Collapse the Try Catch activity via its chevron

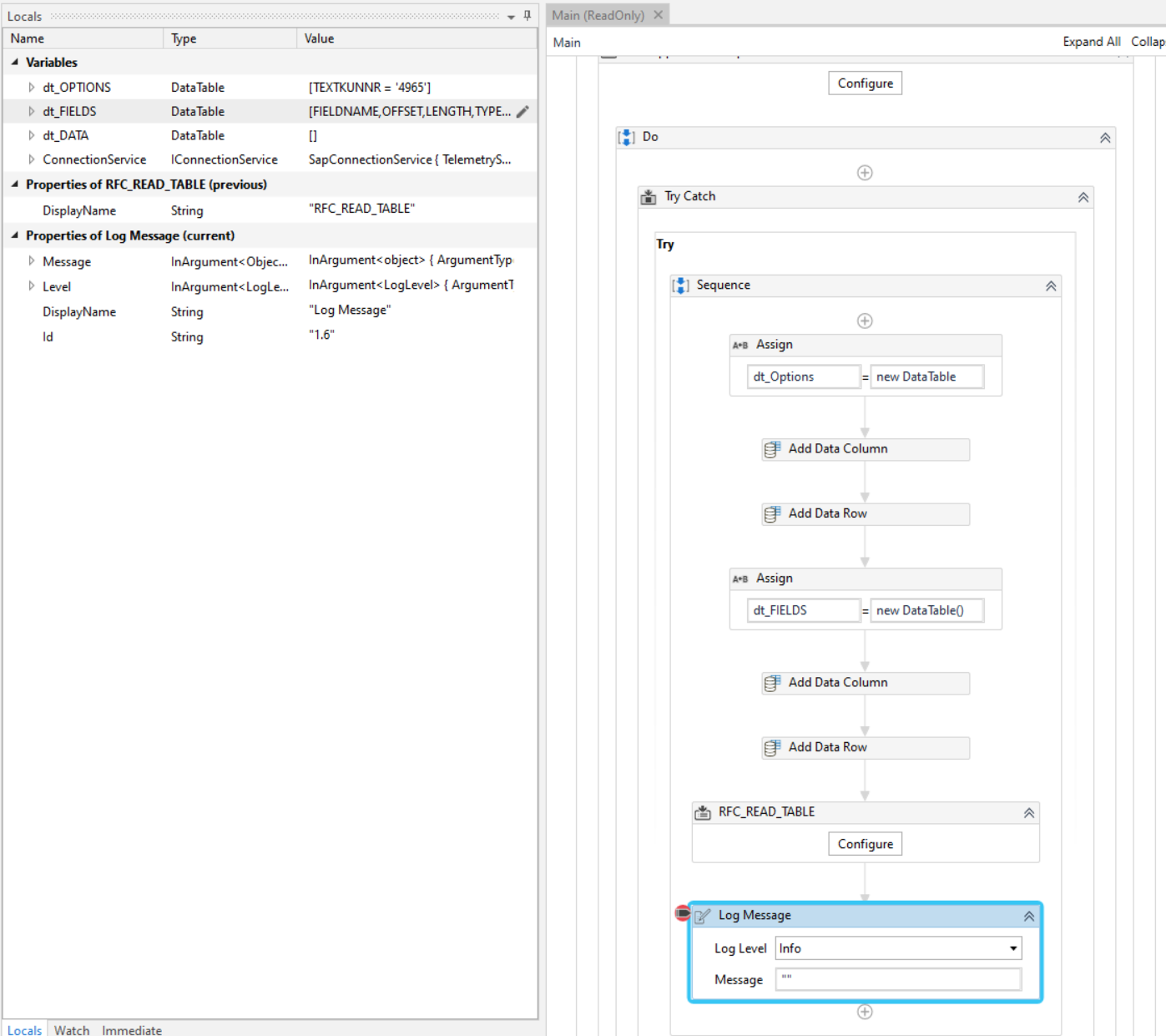pyautogui.click(x=1083, y=197)
